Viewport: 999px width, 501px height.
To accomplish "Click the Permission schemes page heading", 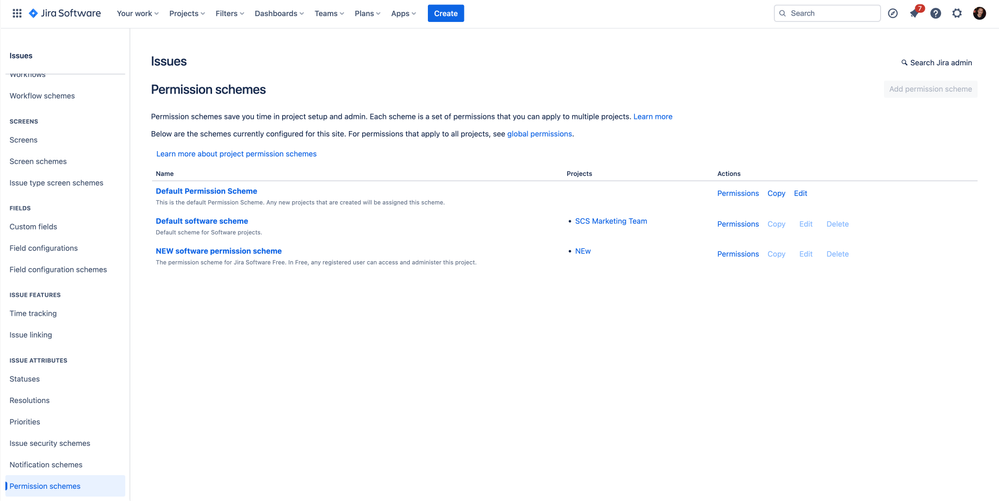I will (208, 89).
